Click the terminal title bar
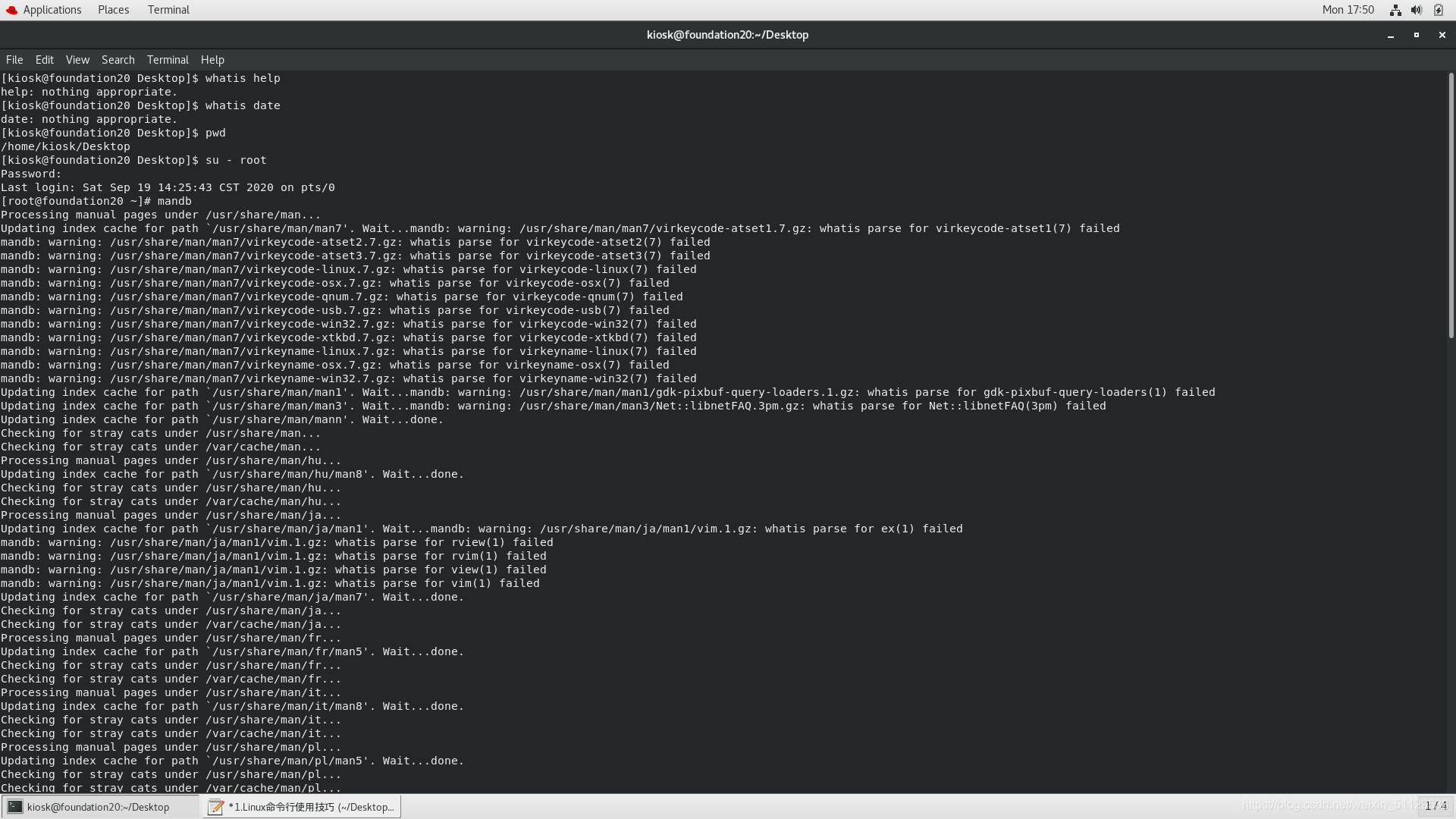1456x819 pixels. pyautogui.click(x=728, y=34)
